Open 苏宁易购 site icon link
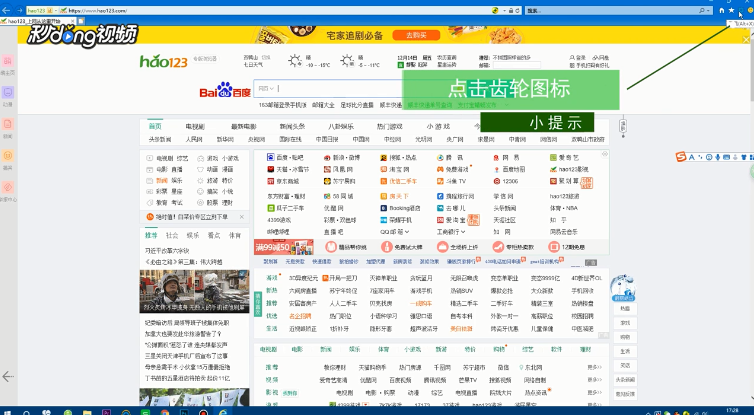Image resolution: width=754 pixels, height=415 pixels. tap(339, 181)
